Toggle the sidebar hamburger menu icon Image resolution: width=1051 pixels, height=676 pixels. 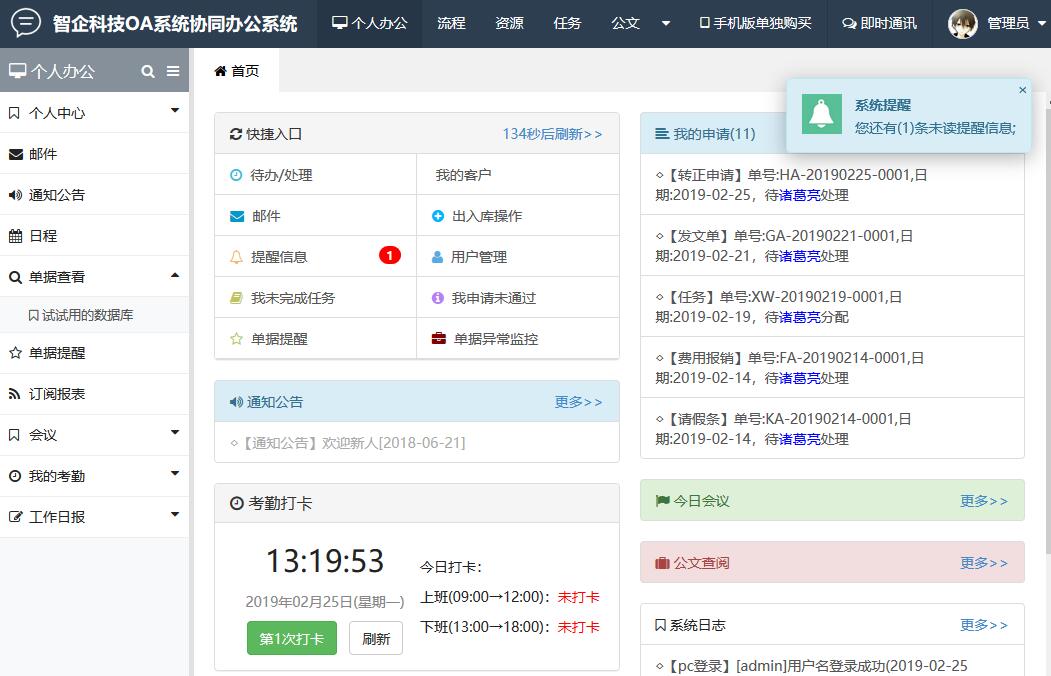click(173, 71)
